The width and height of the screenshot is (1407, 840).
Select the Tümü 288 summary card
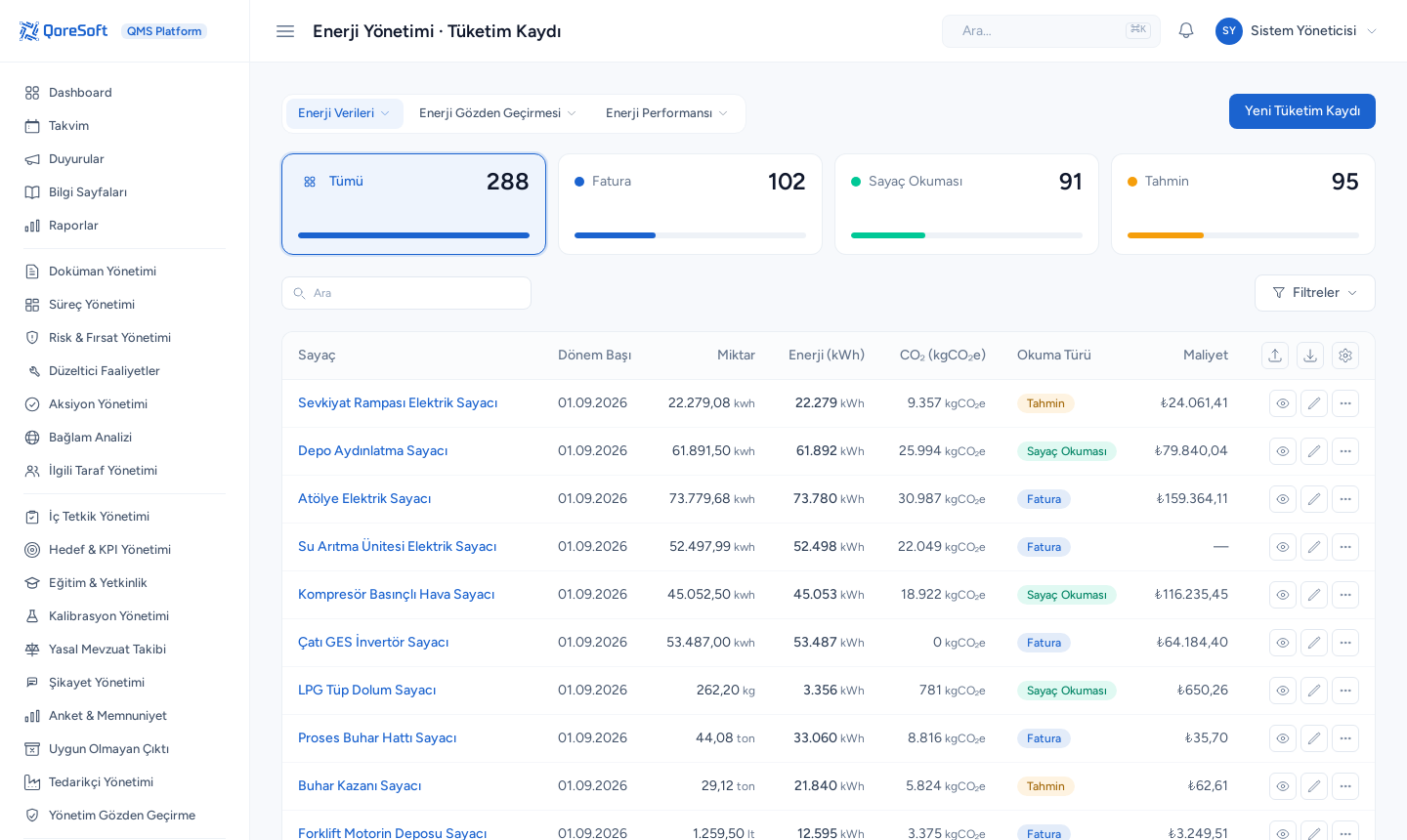tap(413, 204)
